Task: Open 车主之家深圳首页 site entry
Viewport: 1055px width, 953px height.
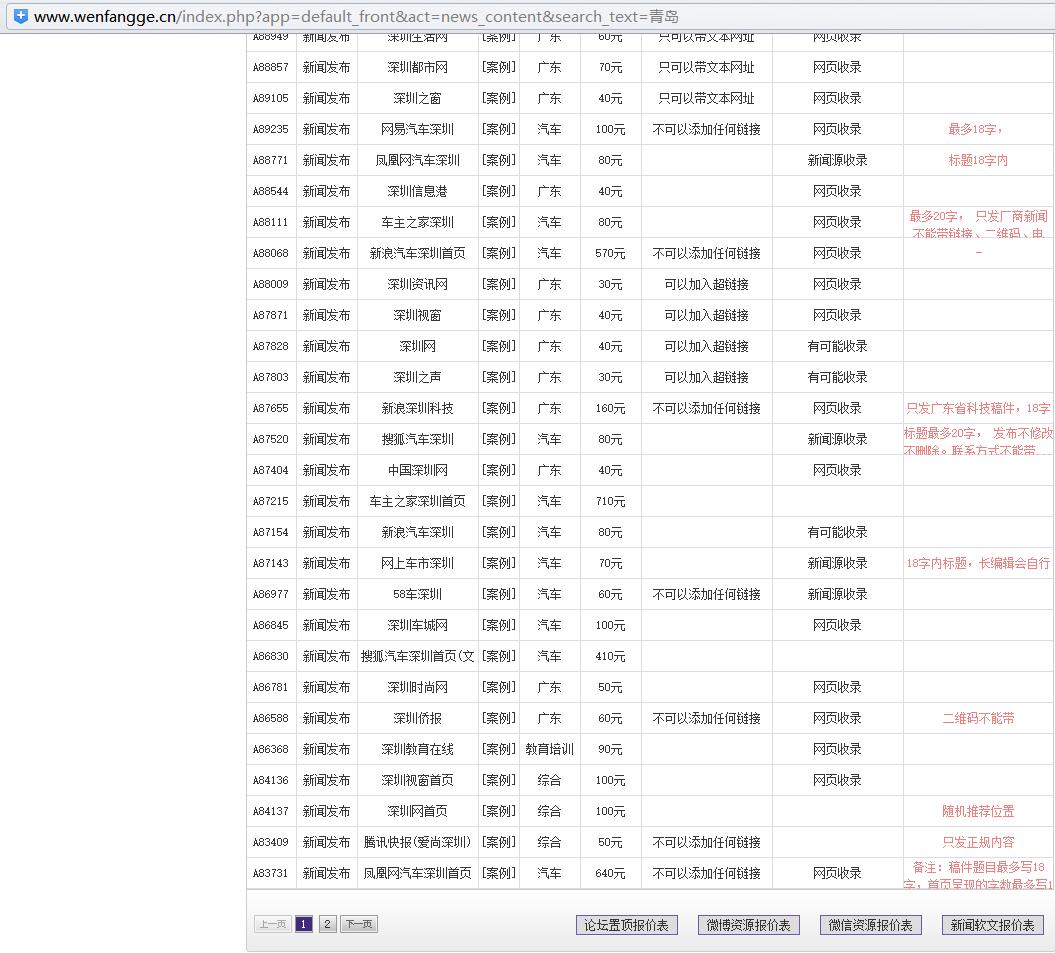Action: [x=417, y=501]
